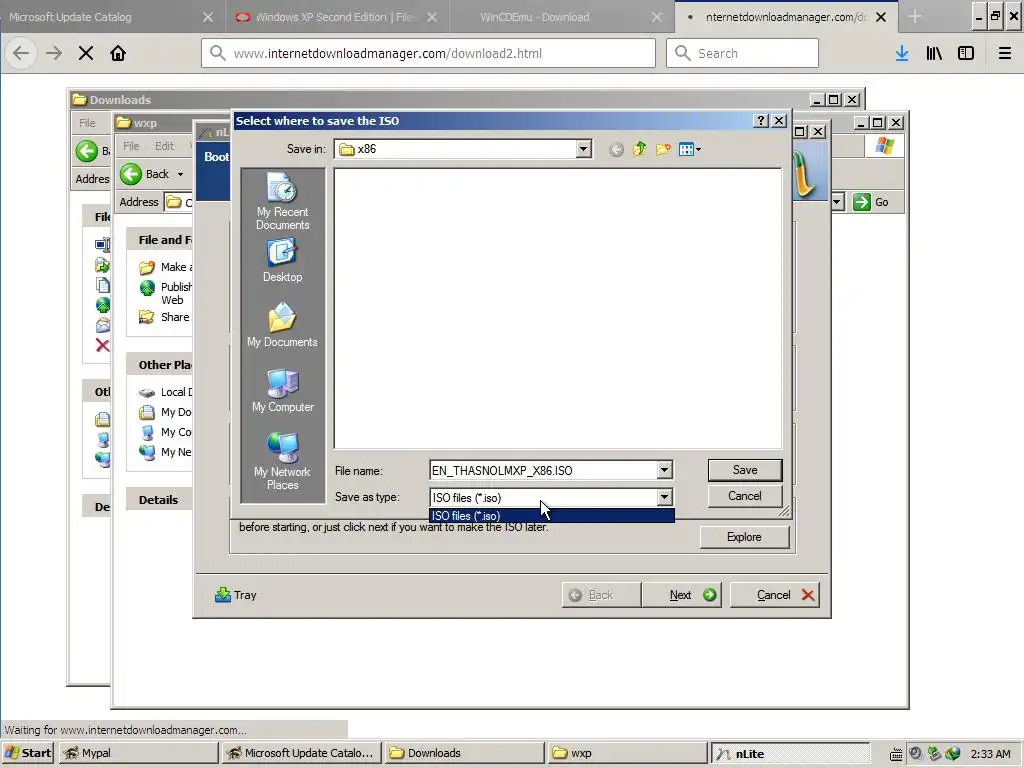Click the disabled Back button in nLite
1024x768 pixels.
click(600, 595)
